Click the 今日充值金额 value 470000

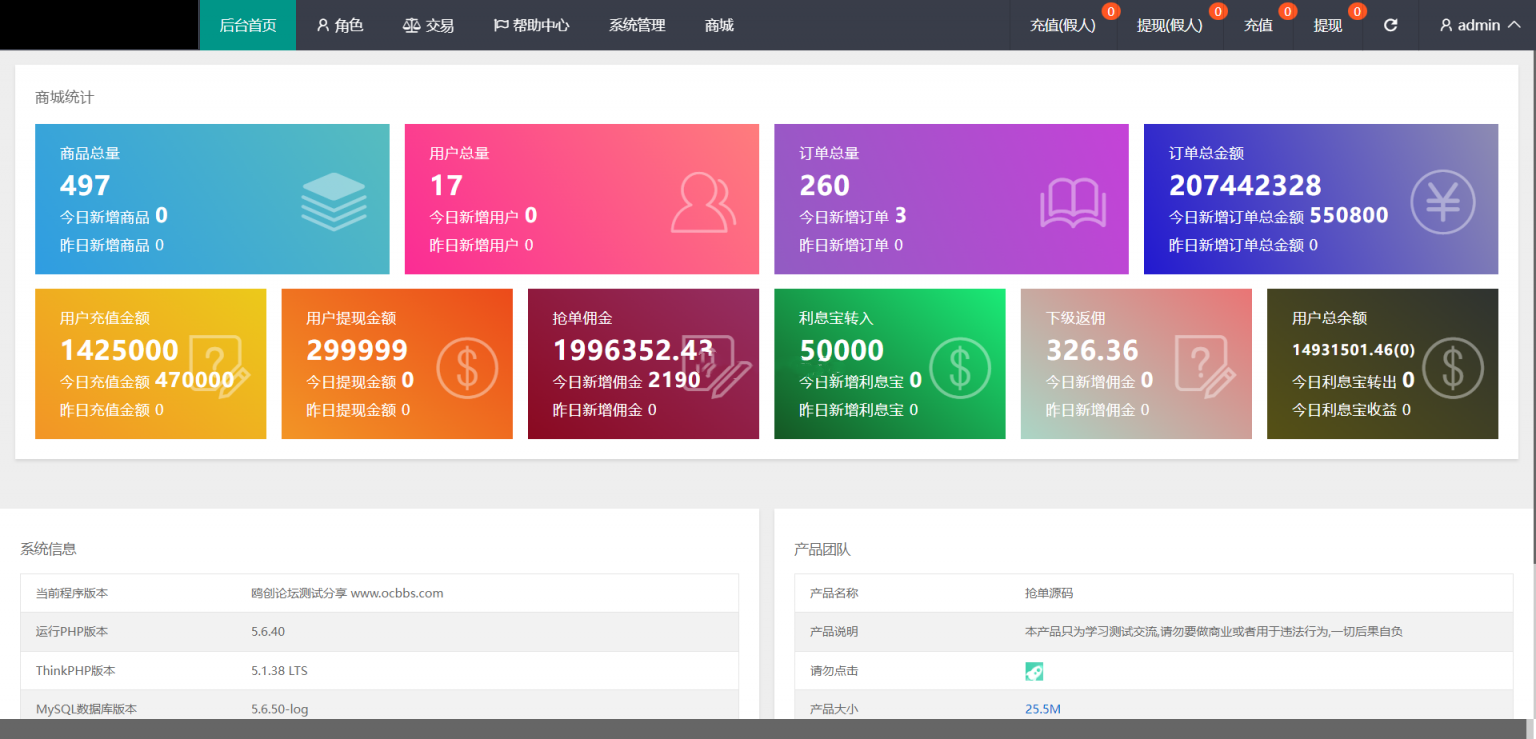coord(194,380)
